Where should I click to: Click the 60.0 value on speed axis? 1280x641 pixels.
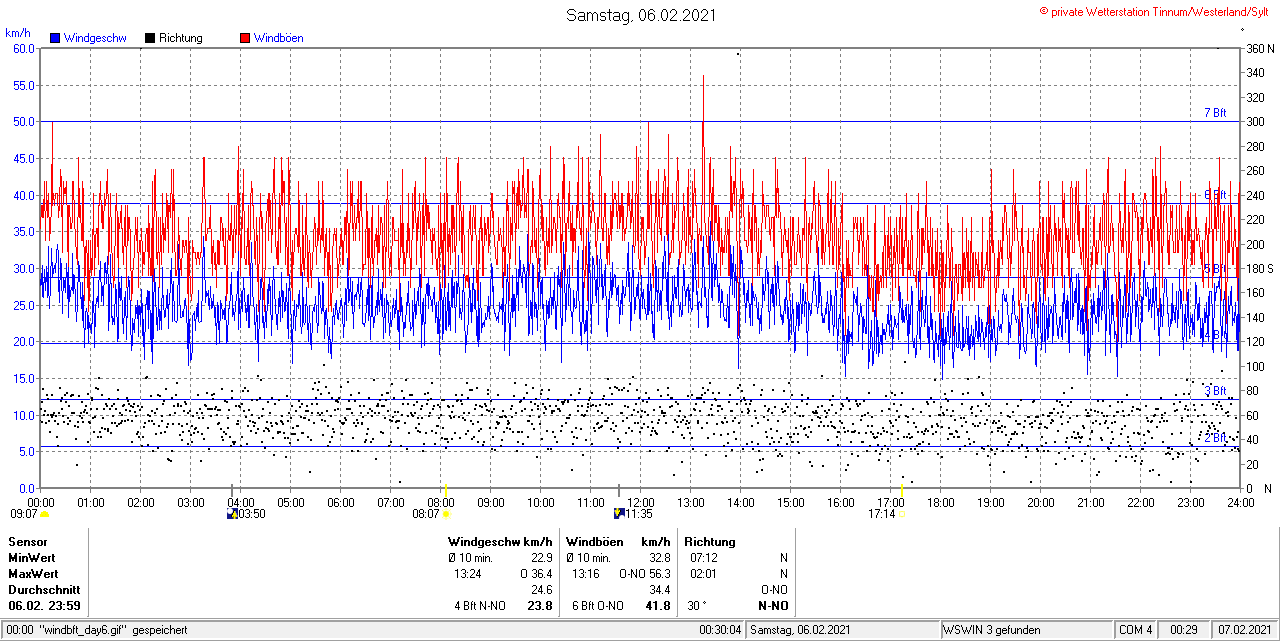click(24, 48)
